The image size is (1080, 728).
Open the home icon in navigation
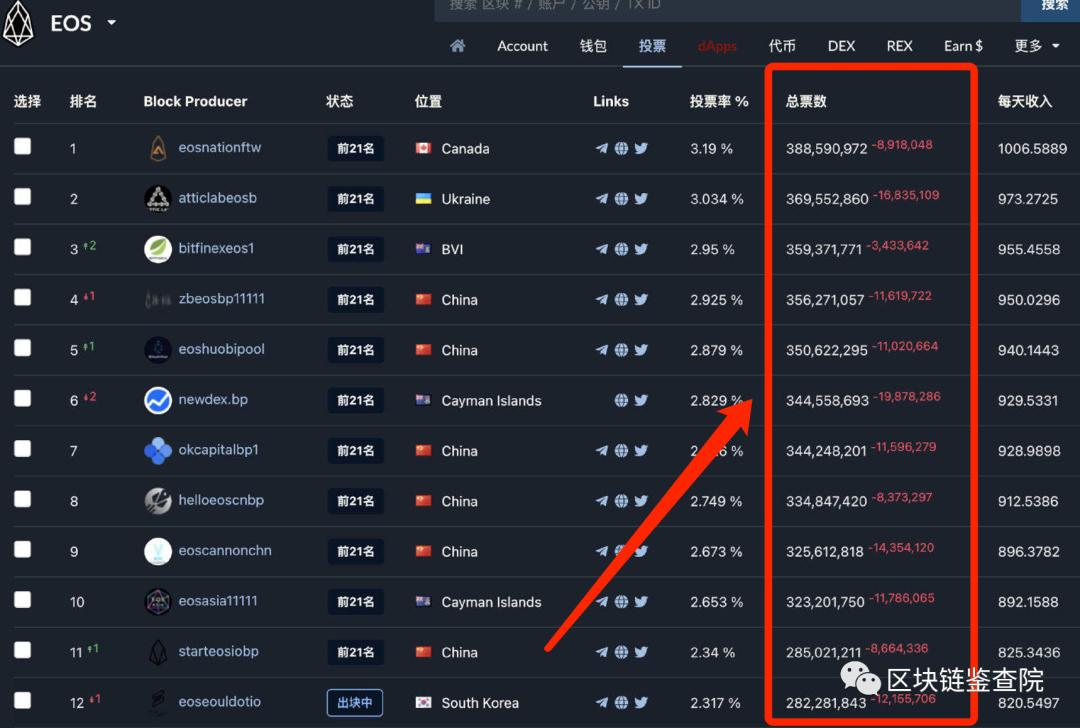pyautogui.click(x=457, y=46)
